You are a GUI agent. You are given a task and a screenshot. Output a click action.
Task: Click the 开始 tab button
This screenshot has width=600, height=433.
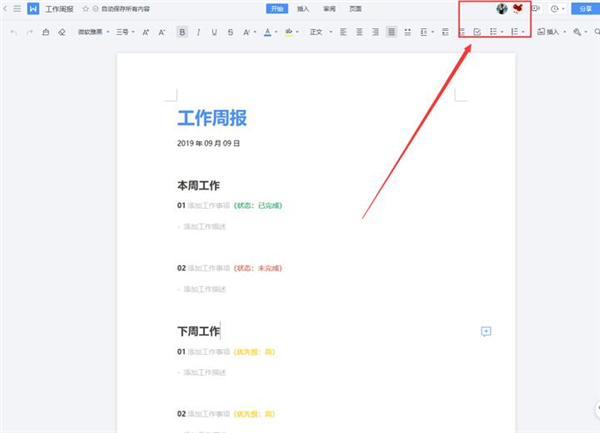277,9
